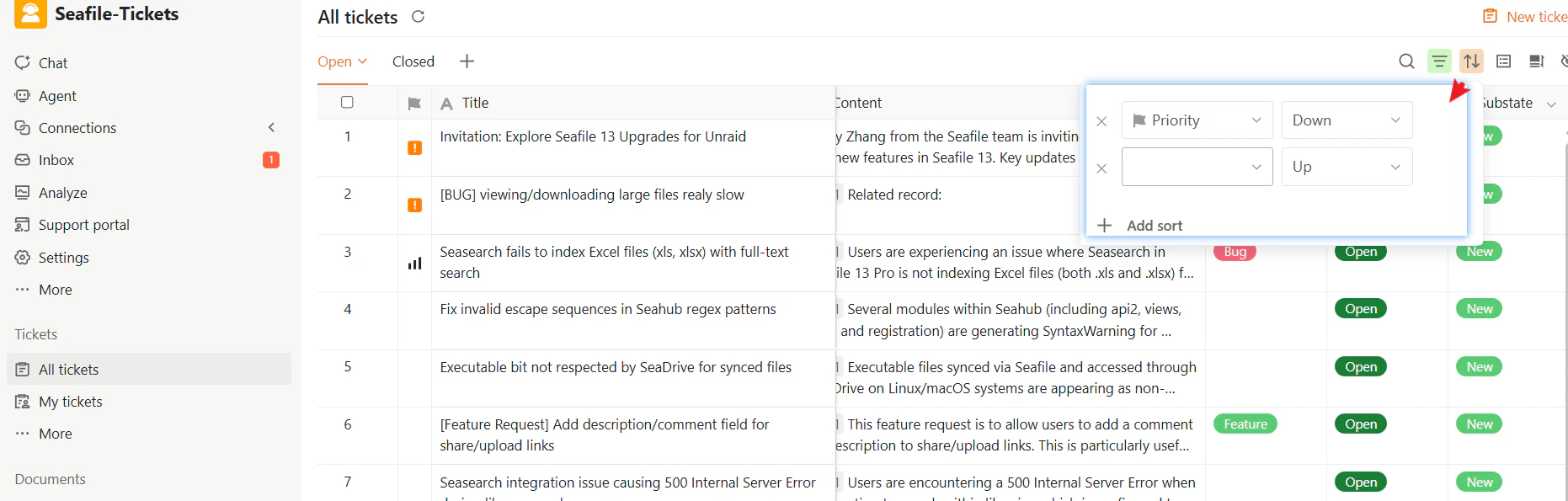Image resolution: width=1568 pixels, height=501 pixels.
Task: Tick the select-all tickets checkbox
Action: [x=347, y=103]
